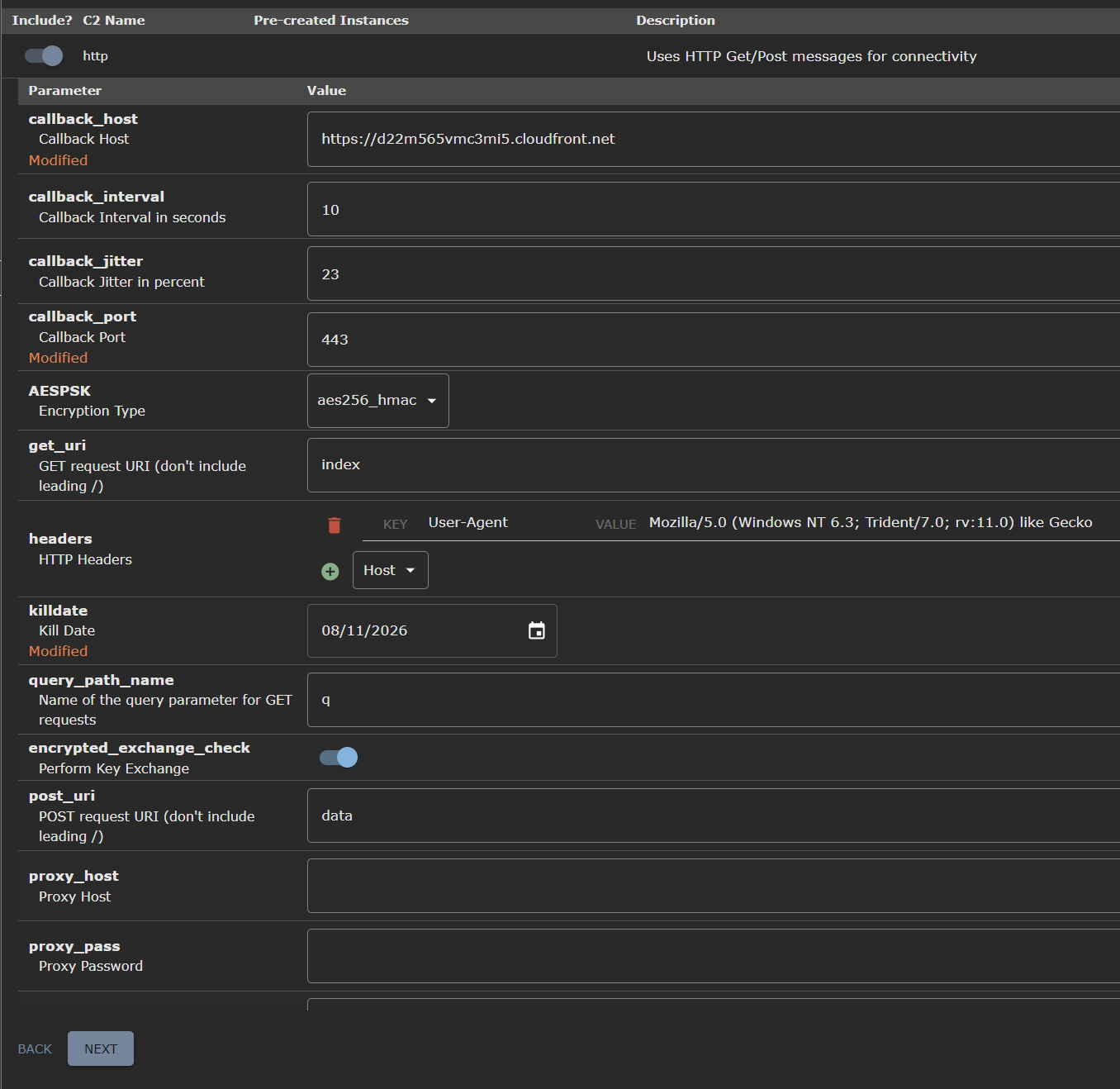Disable the encrypted exchange check toggle

339,758
